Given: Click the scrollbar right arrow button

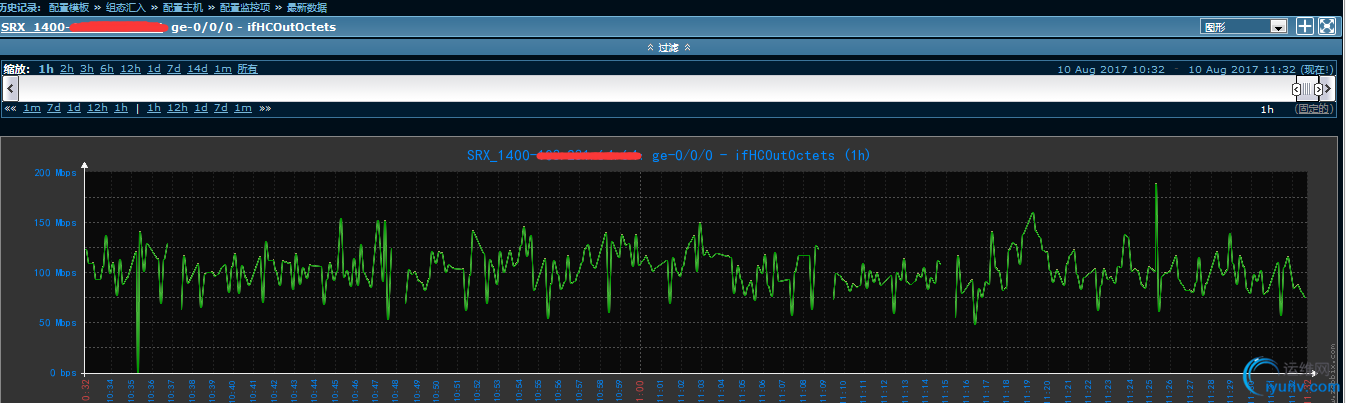Looking at the screenshot, I should (1330, 89).
